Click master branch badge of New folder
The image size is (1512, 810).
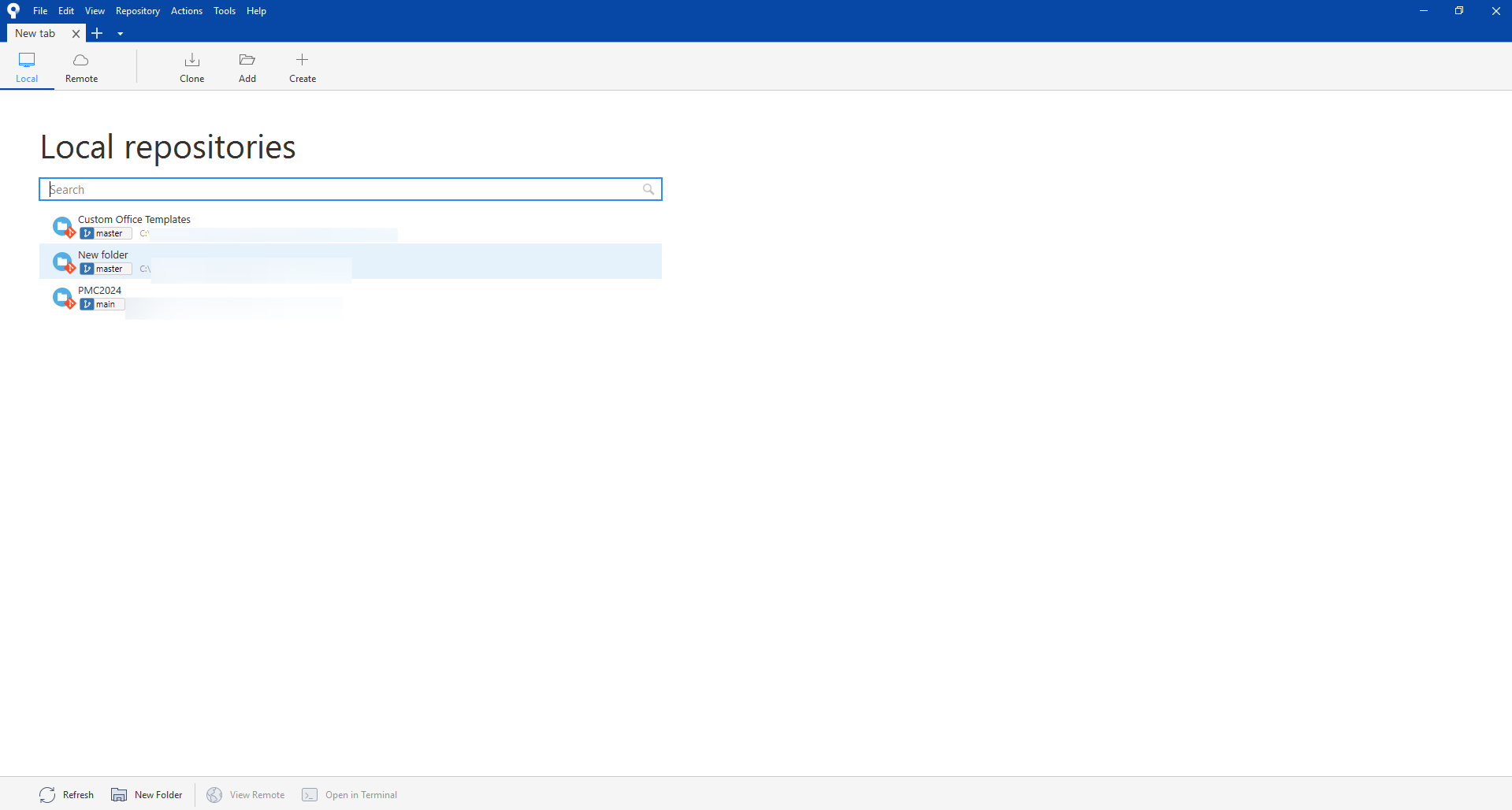tap(106, 269)
